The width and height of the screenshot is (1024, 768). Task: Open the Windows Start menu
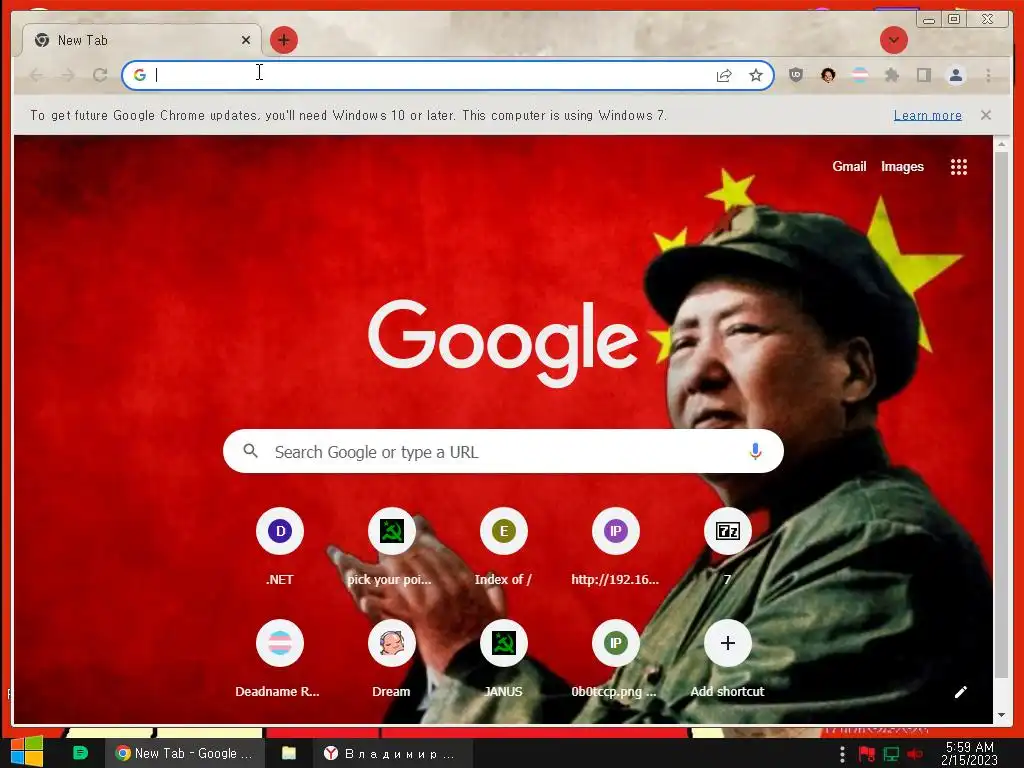click(x=27, y=752)
